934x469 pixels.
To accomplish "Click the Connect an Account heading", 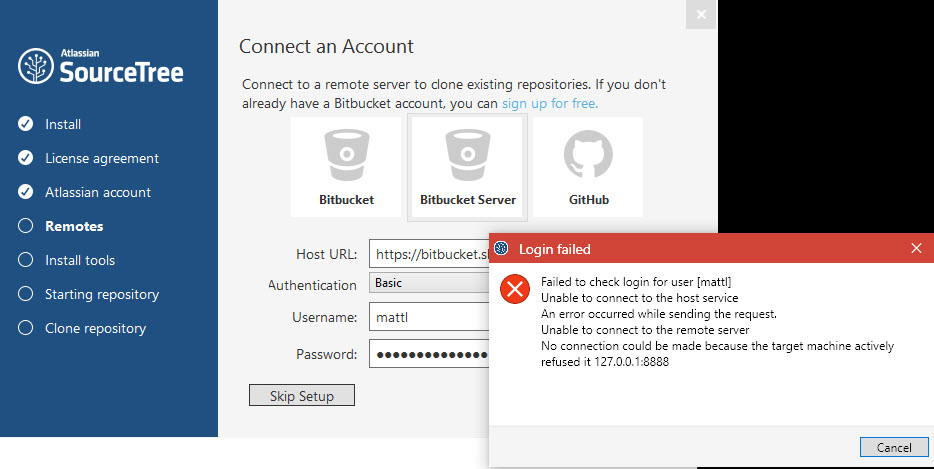I will click(x=326, y=46).
